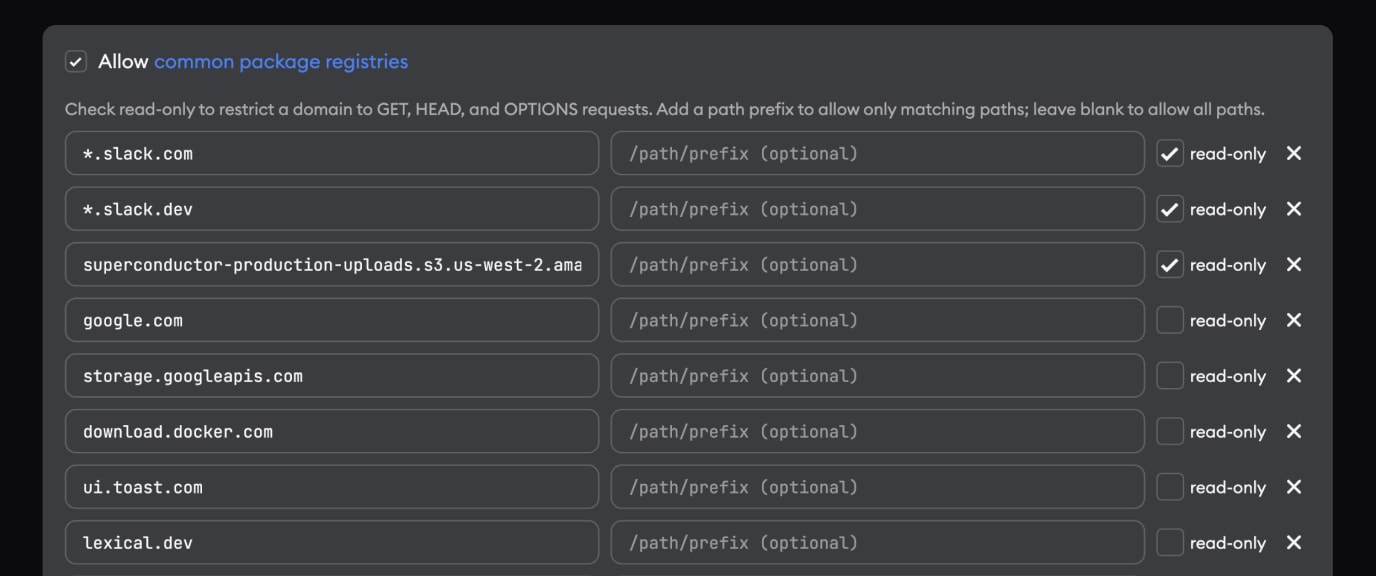
Task: Uncheck read-only for *.slack.dev
Action: click(1170, 209)
